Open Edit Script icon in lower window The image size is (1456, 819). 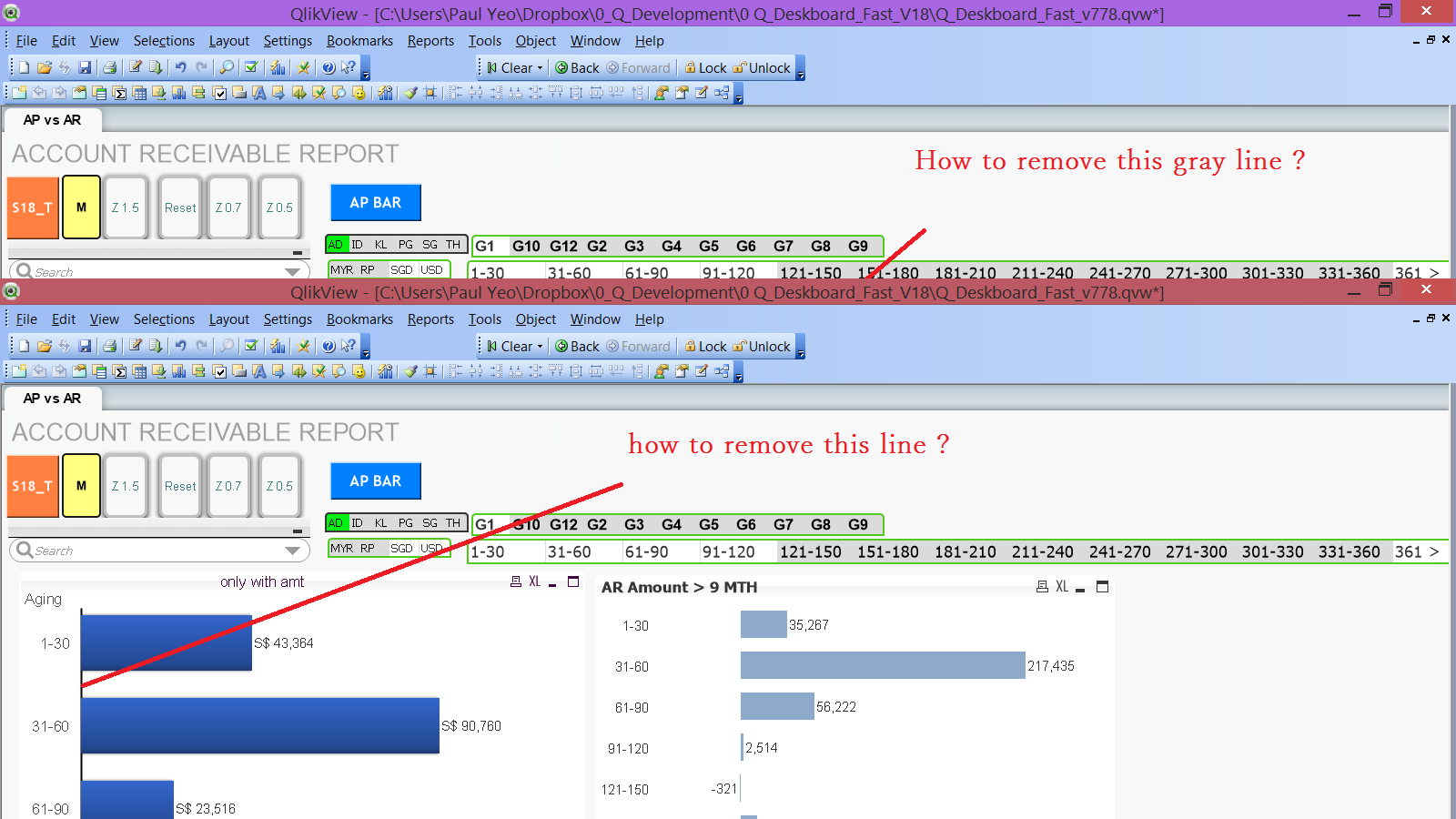point(136,346)
